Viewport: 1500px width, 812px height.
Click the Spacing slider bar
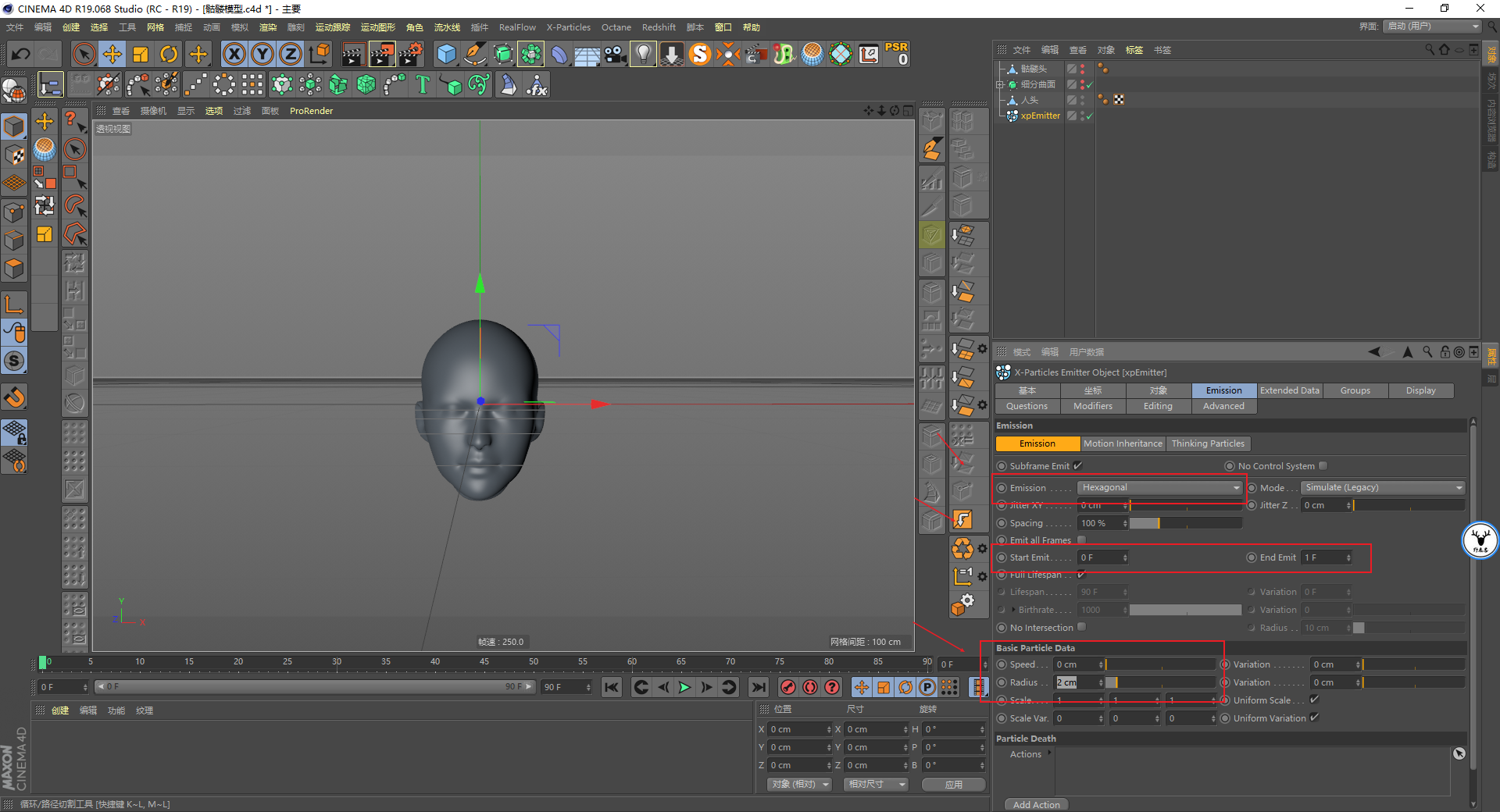tap(1185, 523)
